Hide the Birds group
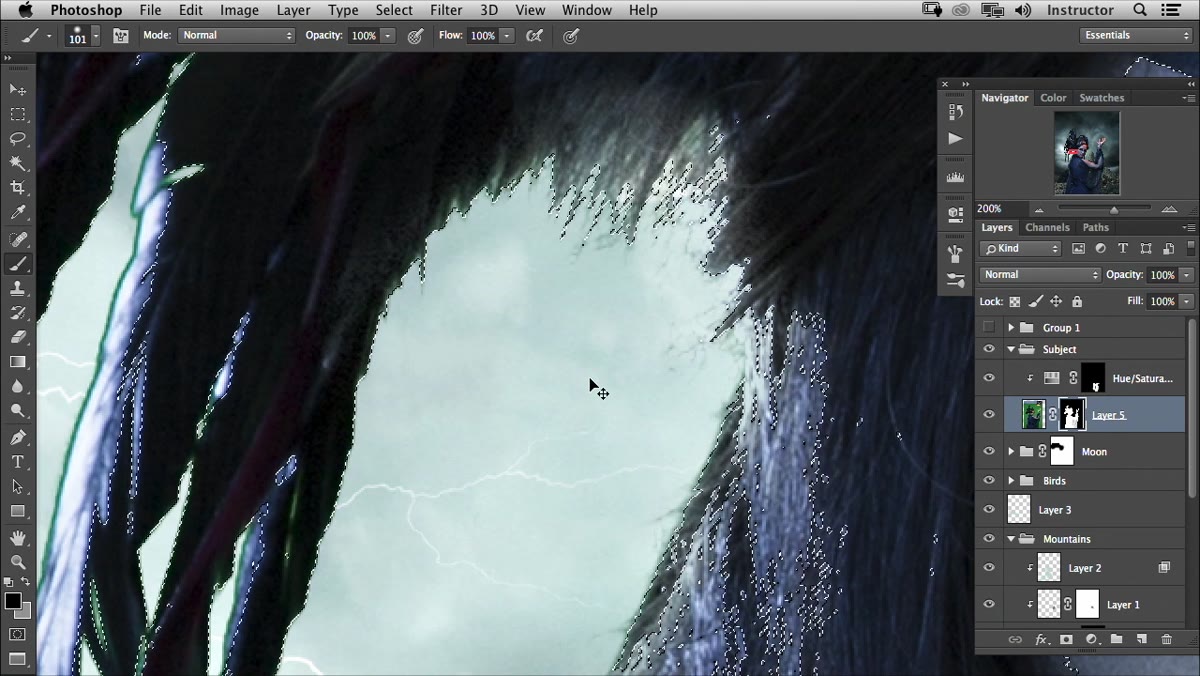The height and width of the screenshot is (676, 1200). click(989, 481)
